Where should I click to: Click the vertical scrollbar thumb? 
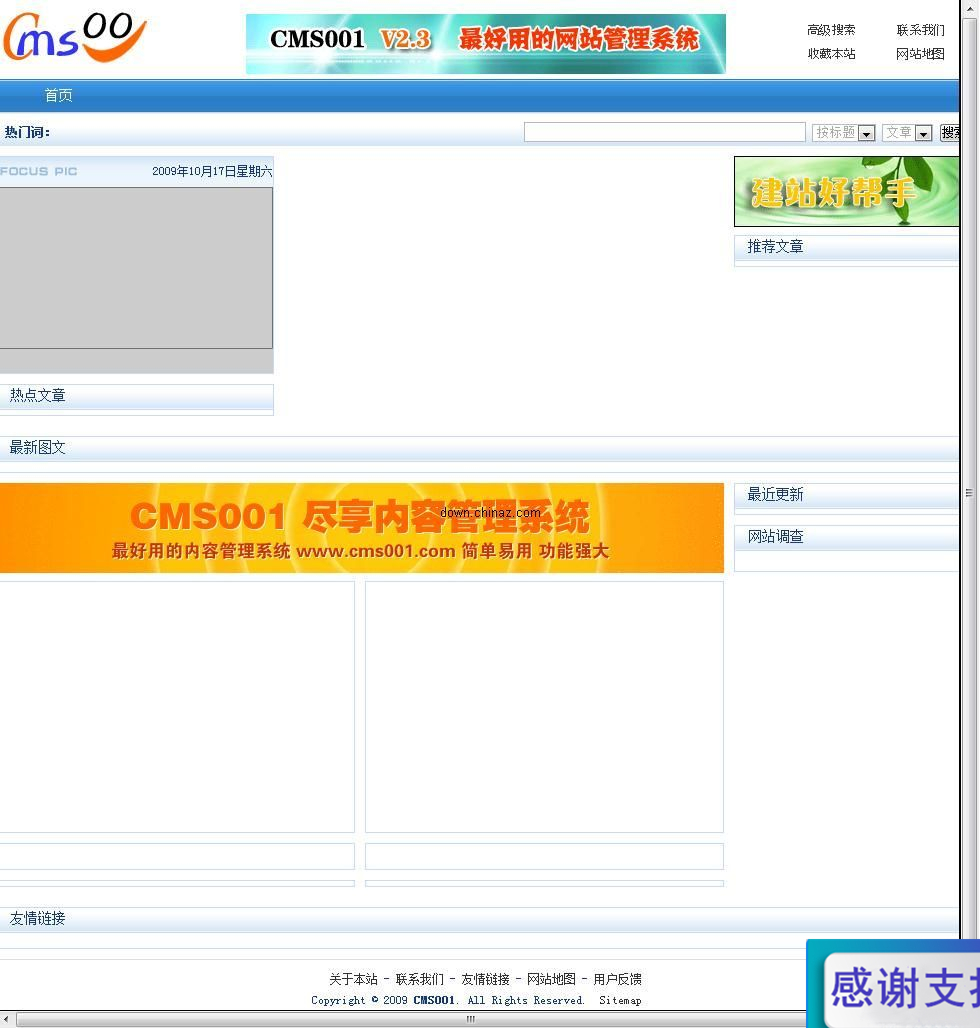point(970,493)
